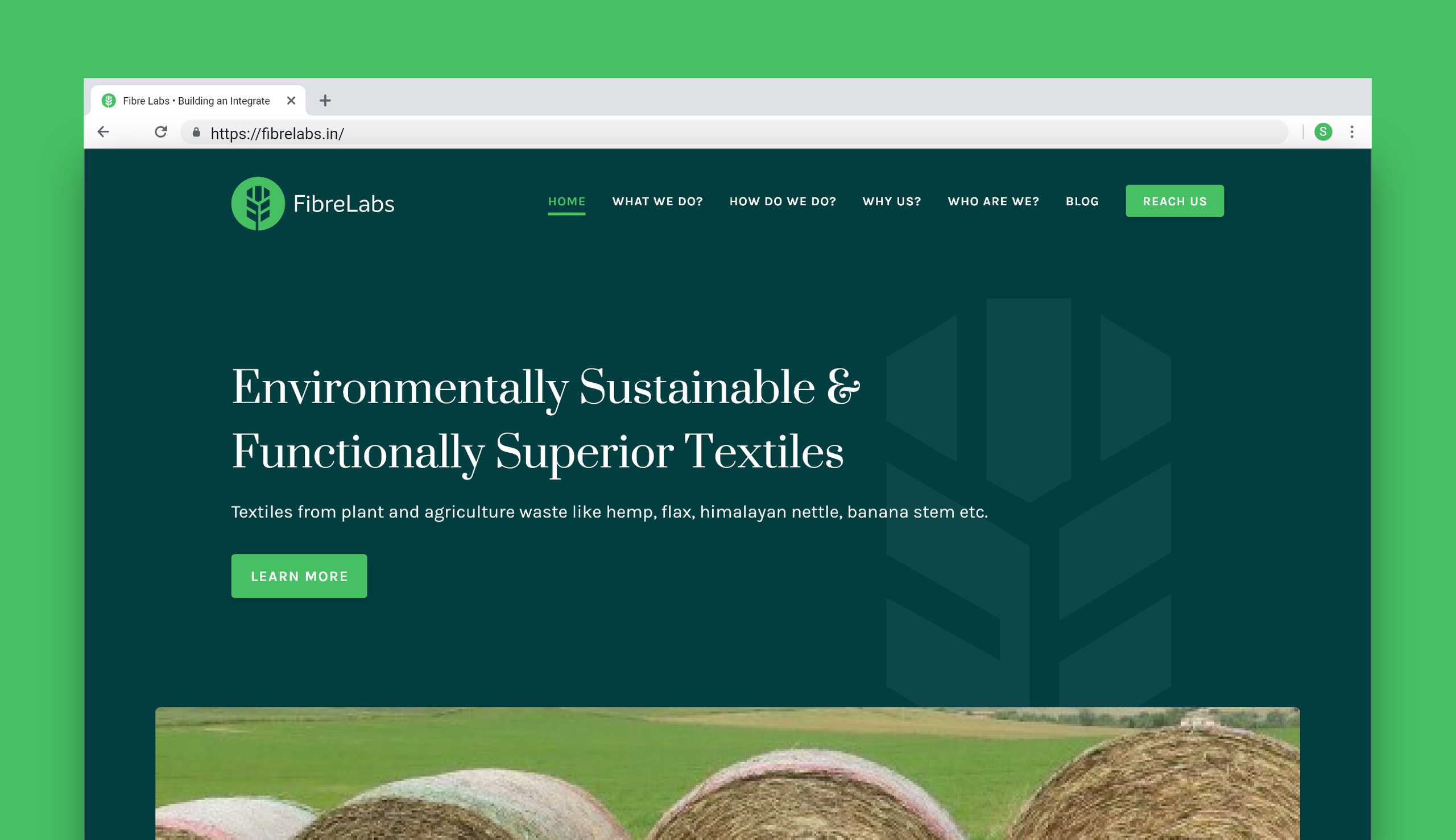This screenshot has width=1456, height=840.
Task: Open WHAT WE DO? nav link
Action: click(x=657, y=201)
